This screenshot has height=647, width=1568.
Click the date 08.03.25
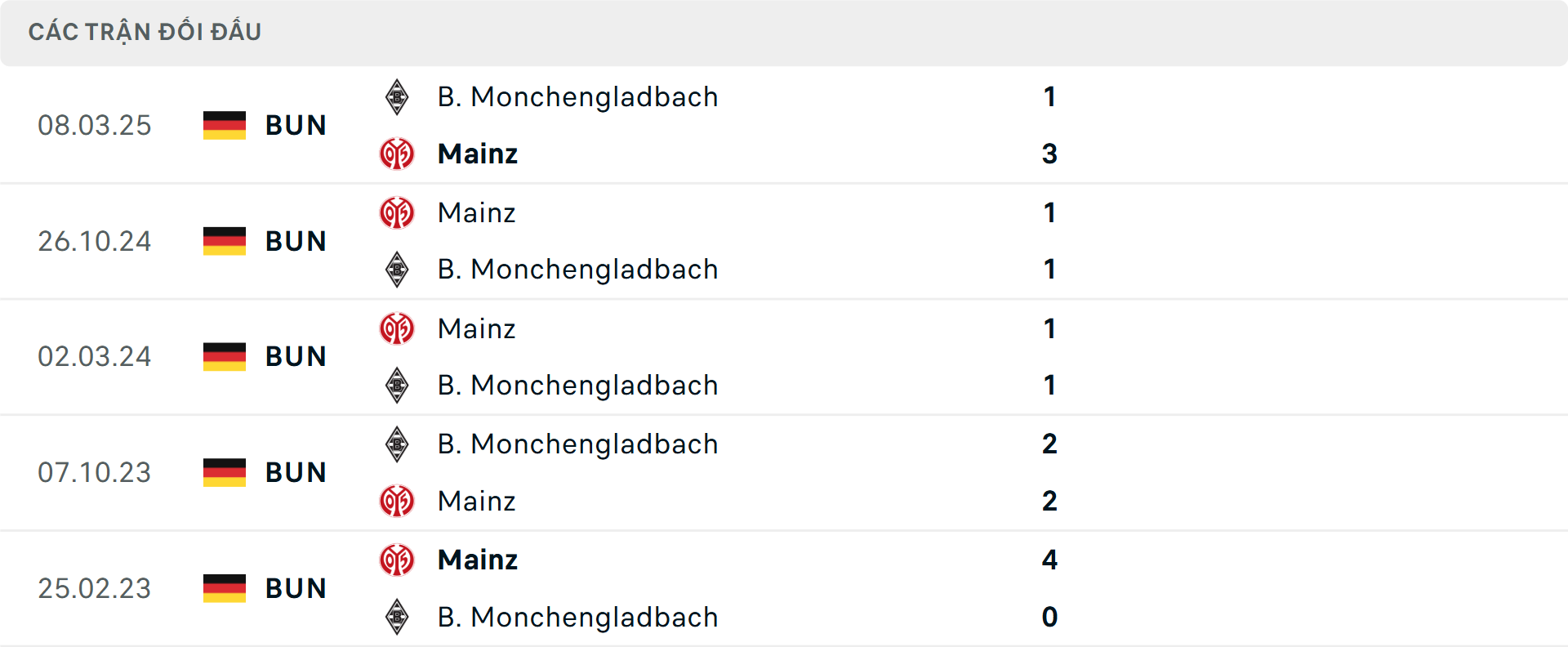95,124
